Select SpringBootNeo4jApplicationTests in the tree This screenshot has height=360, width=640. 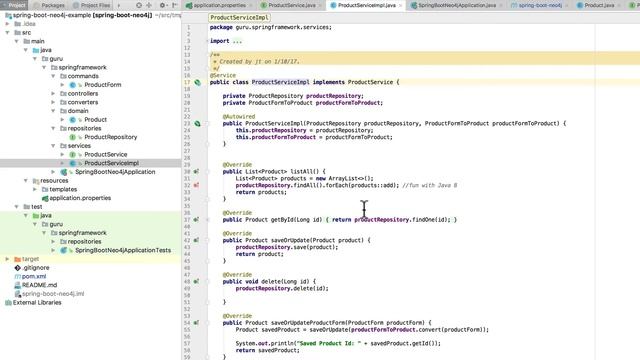pyautogui.click(x=123, y=250)
